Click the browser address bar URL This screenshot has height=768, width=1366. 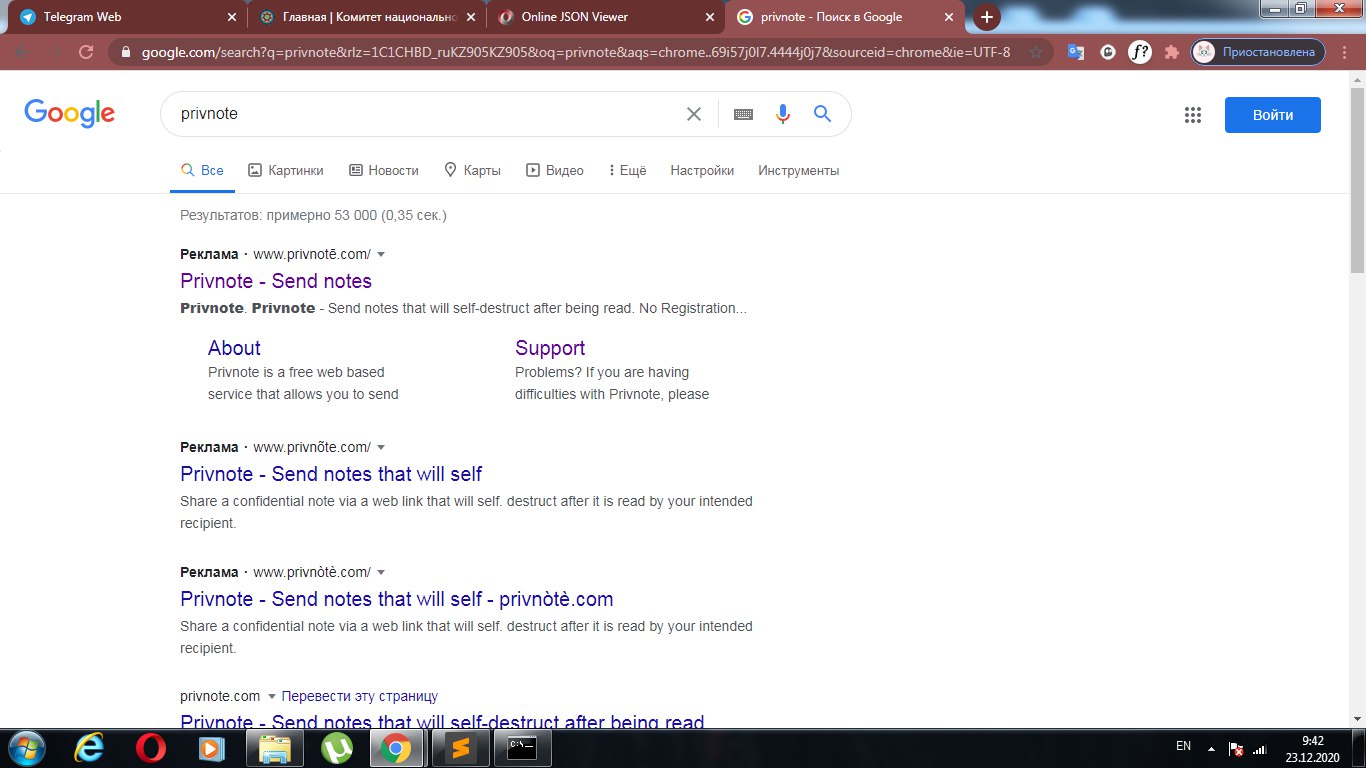575,52
